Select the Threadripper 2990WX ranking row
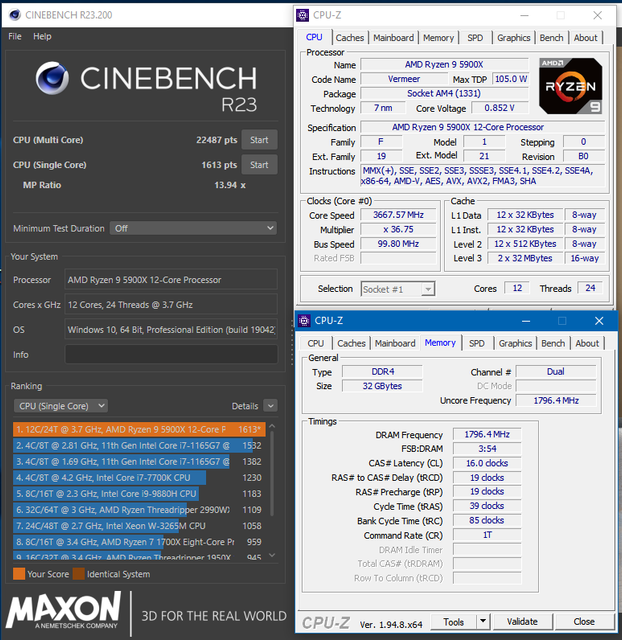622x640 pixels. [x=139, y=510]
